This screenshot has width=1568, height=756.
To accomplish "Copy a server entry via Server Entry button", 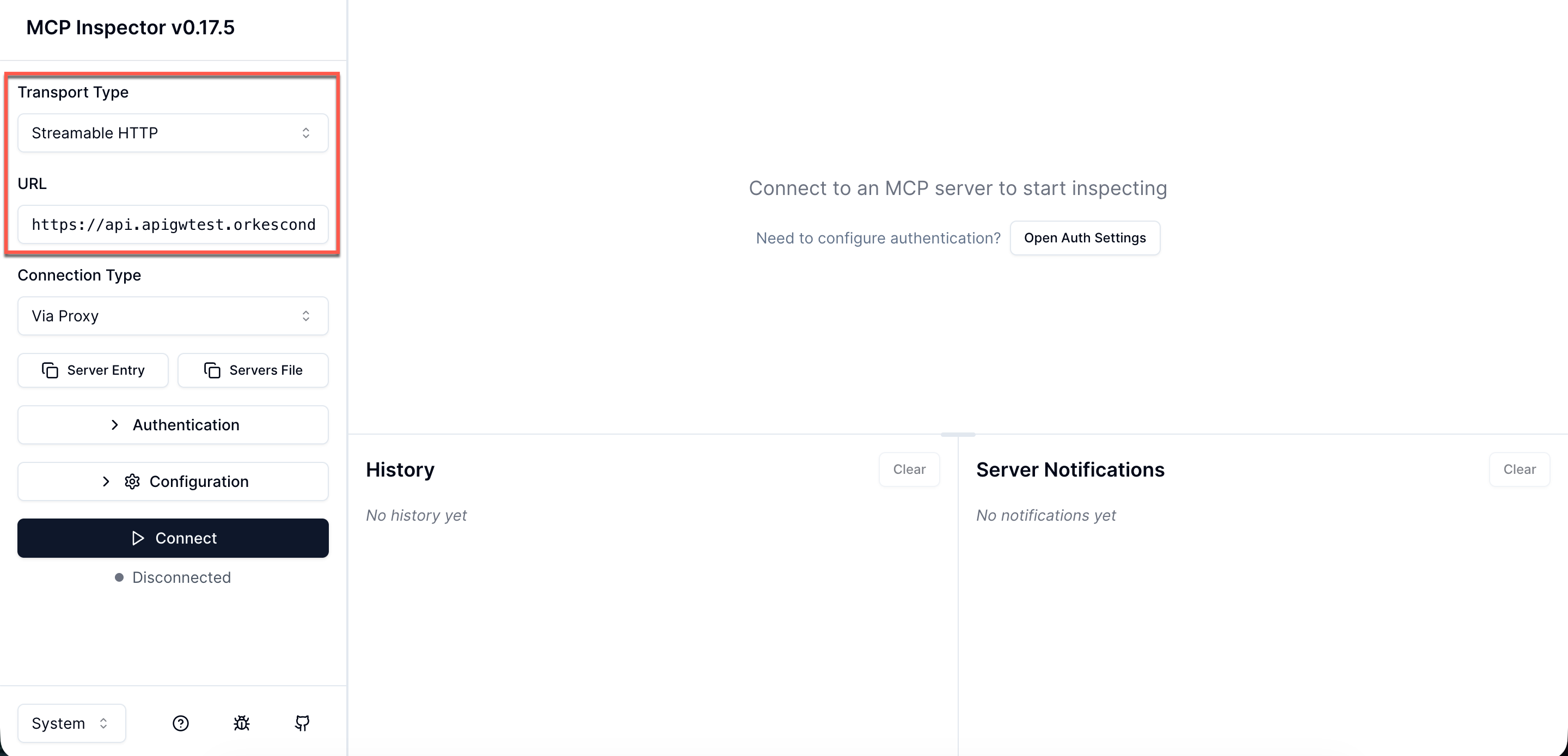I will point(93,370).
